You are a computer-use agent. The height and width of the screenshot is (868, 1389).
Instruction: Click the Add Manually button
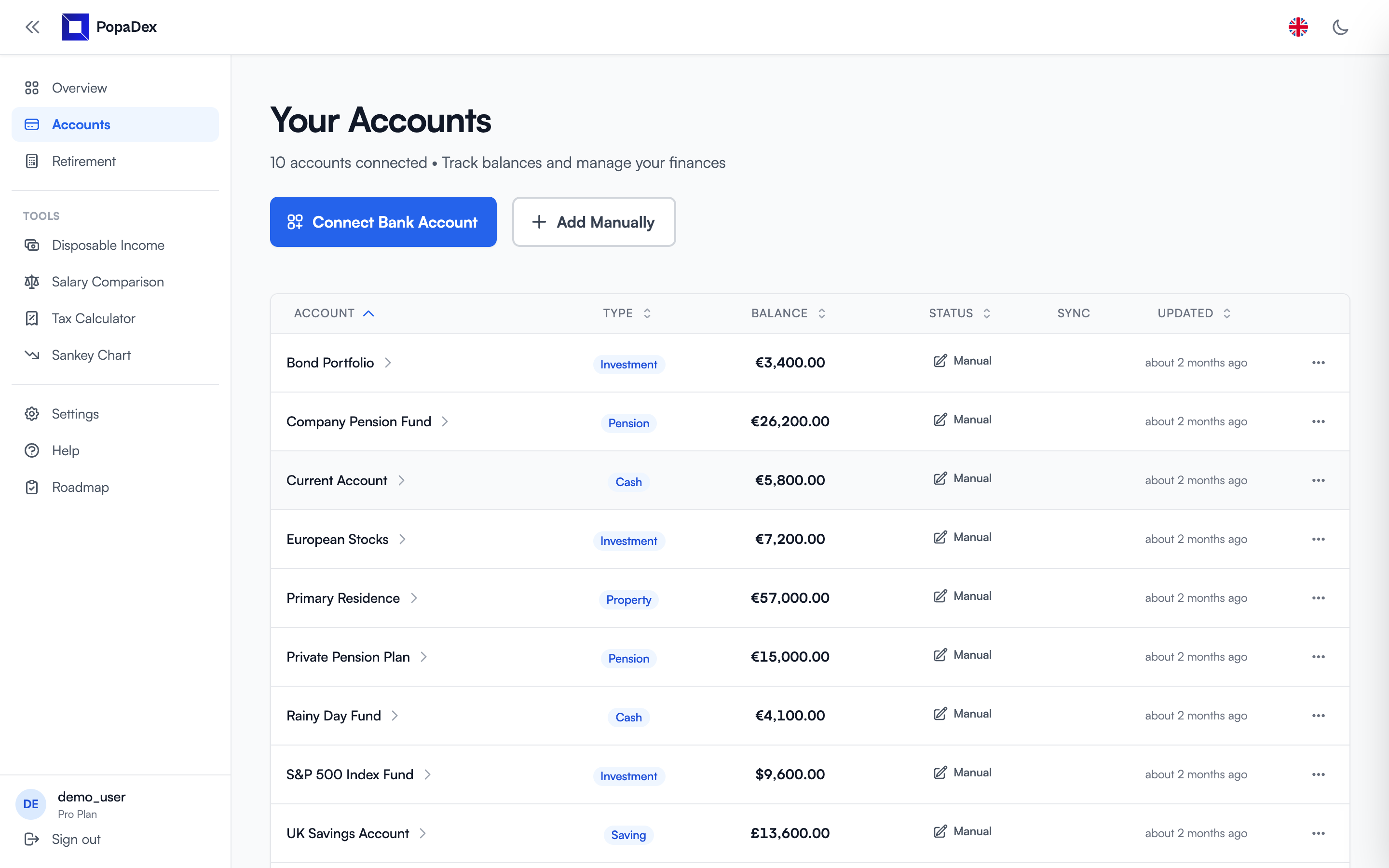(594, 222)
